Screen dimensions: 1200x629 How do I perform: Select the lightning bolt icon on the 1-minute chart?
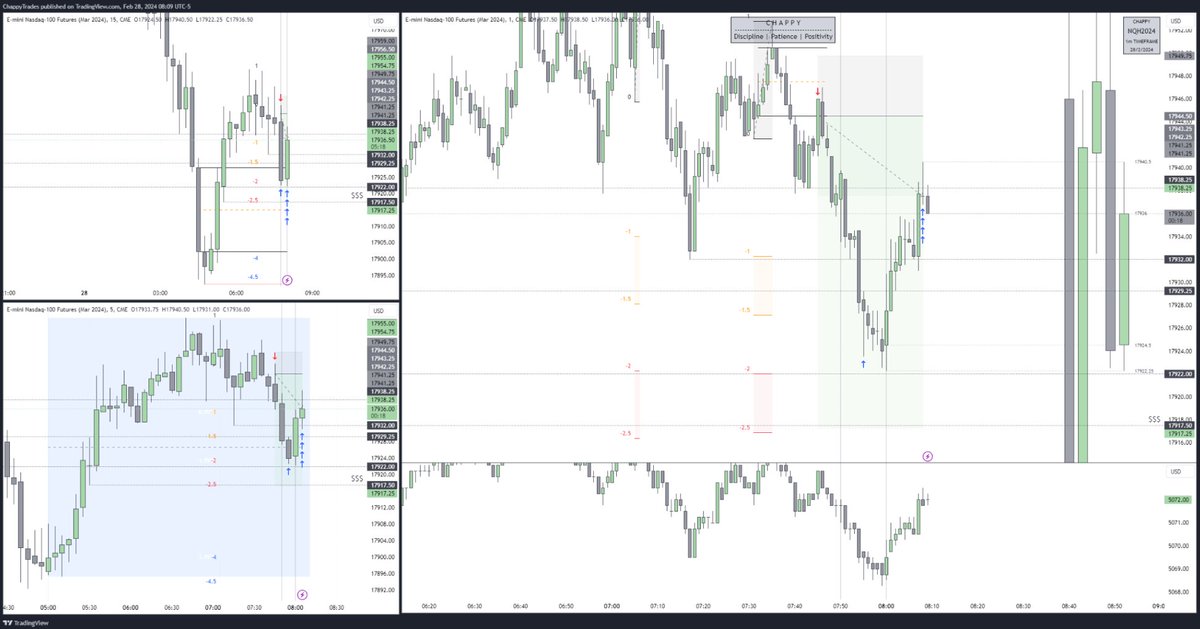(x=929, y=455)
